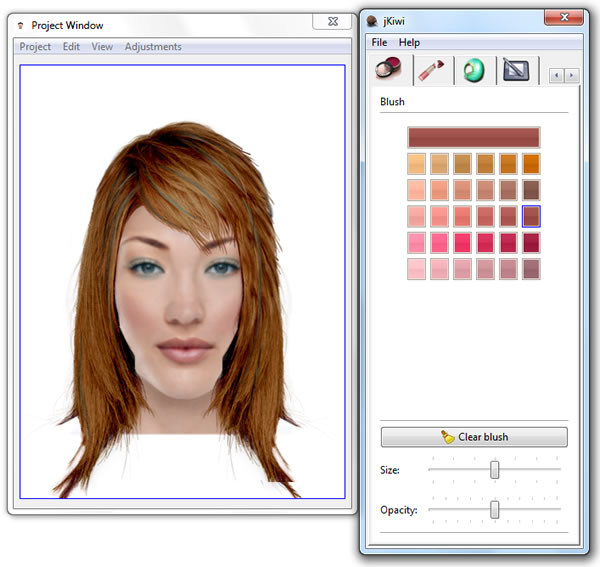Open the Help menu in jKiwi
The image size is (600, 567).
[x=409, y=42]
